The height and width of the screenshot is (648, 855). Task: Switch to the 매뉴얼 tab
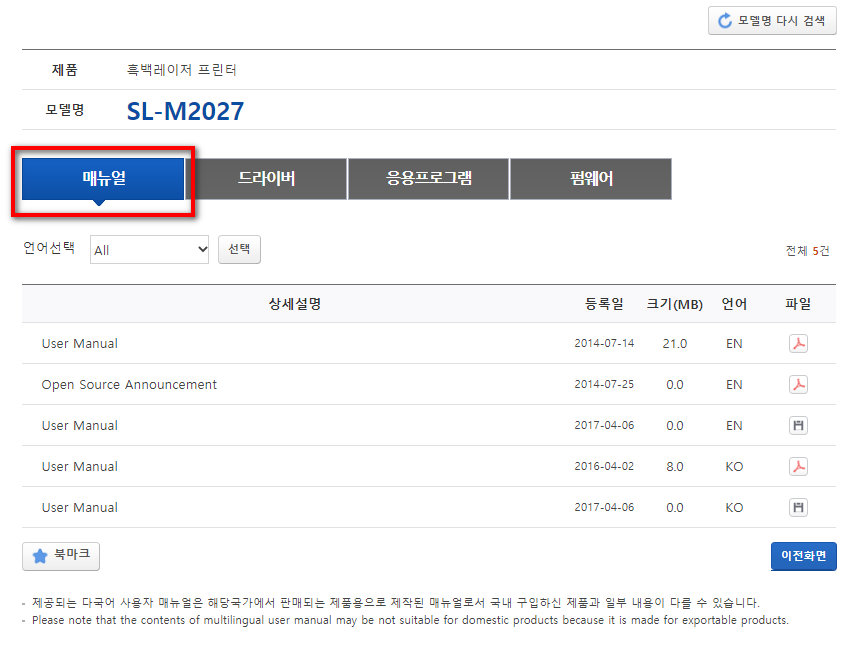pyautogui.click(x=103, y=179)
